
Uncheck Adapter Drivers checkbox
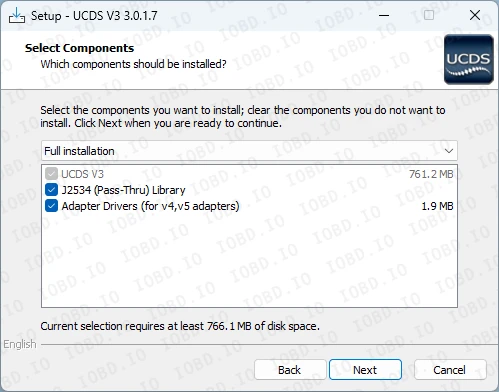(x=51, y=206)
